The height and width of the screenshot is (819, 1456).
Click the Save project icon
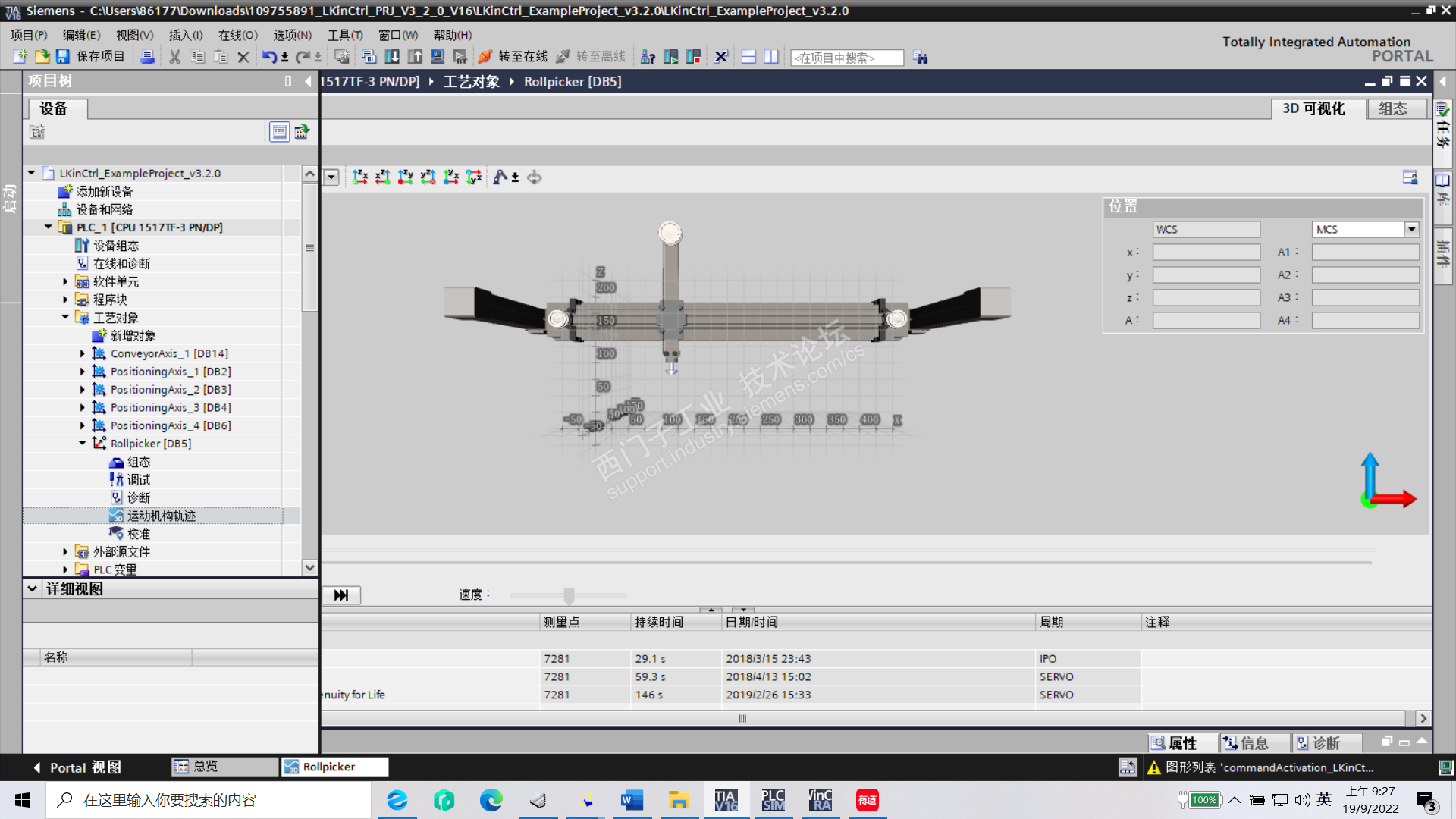pyautogui.click(x=63, y=57)
